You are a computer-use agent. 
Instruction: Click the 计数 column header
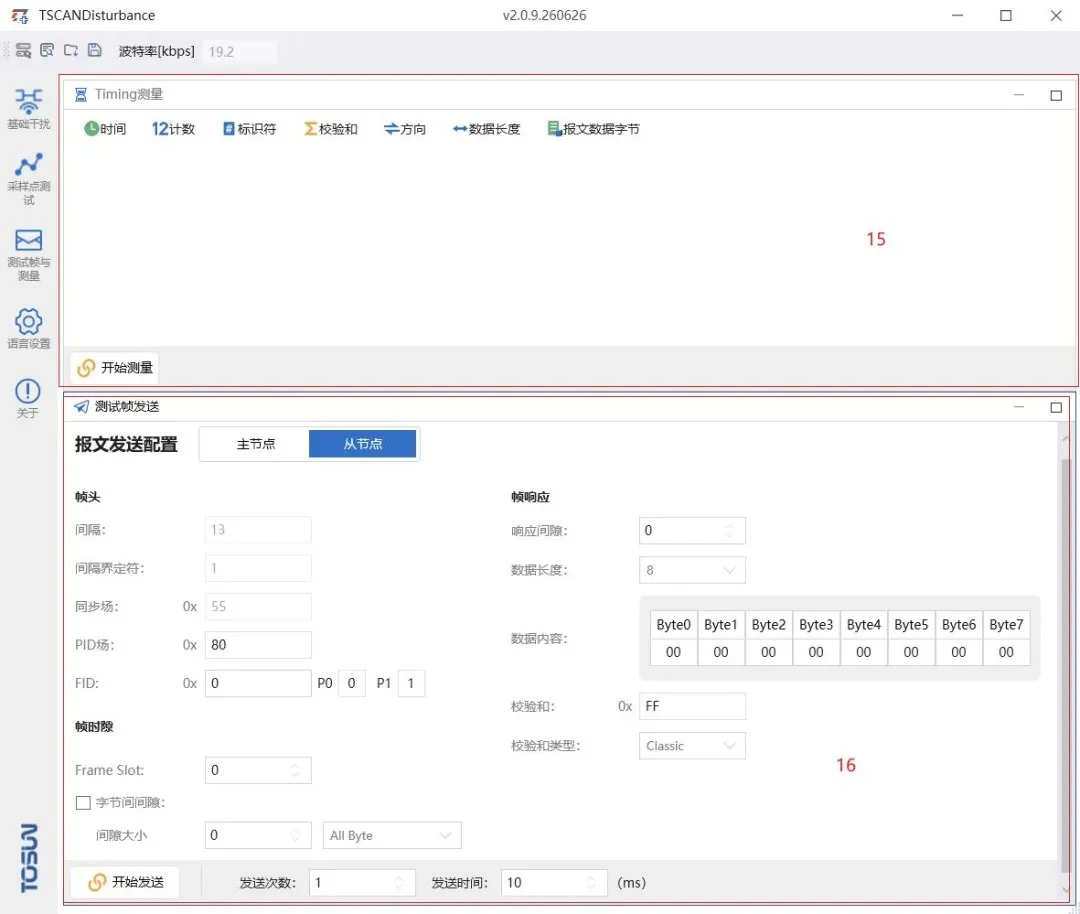coord(173,129)
